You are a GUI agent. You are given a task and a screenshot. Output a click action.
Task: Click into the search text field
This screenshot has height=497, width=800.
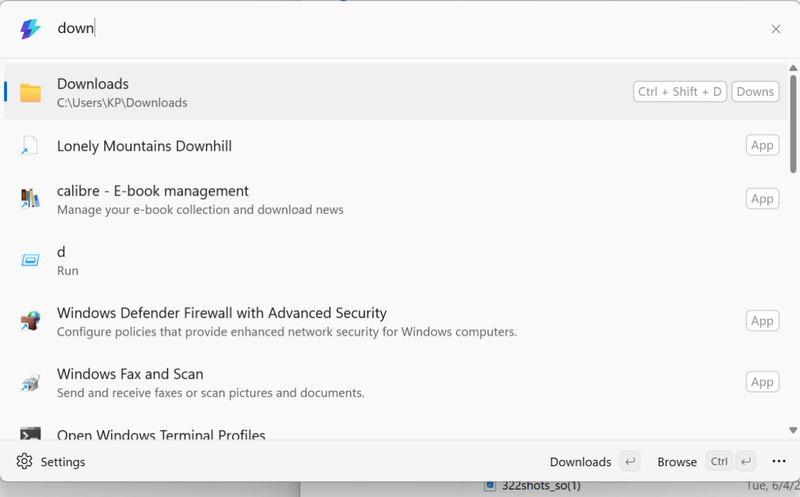[x=400, y=29]
